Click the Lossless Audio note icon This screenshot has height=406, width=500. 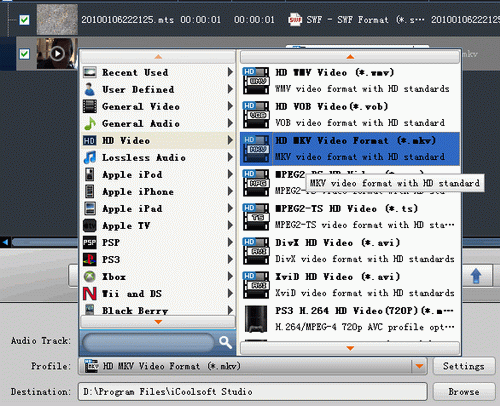click(x=90, y=157)
